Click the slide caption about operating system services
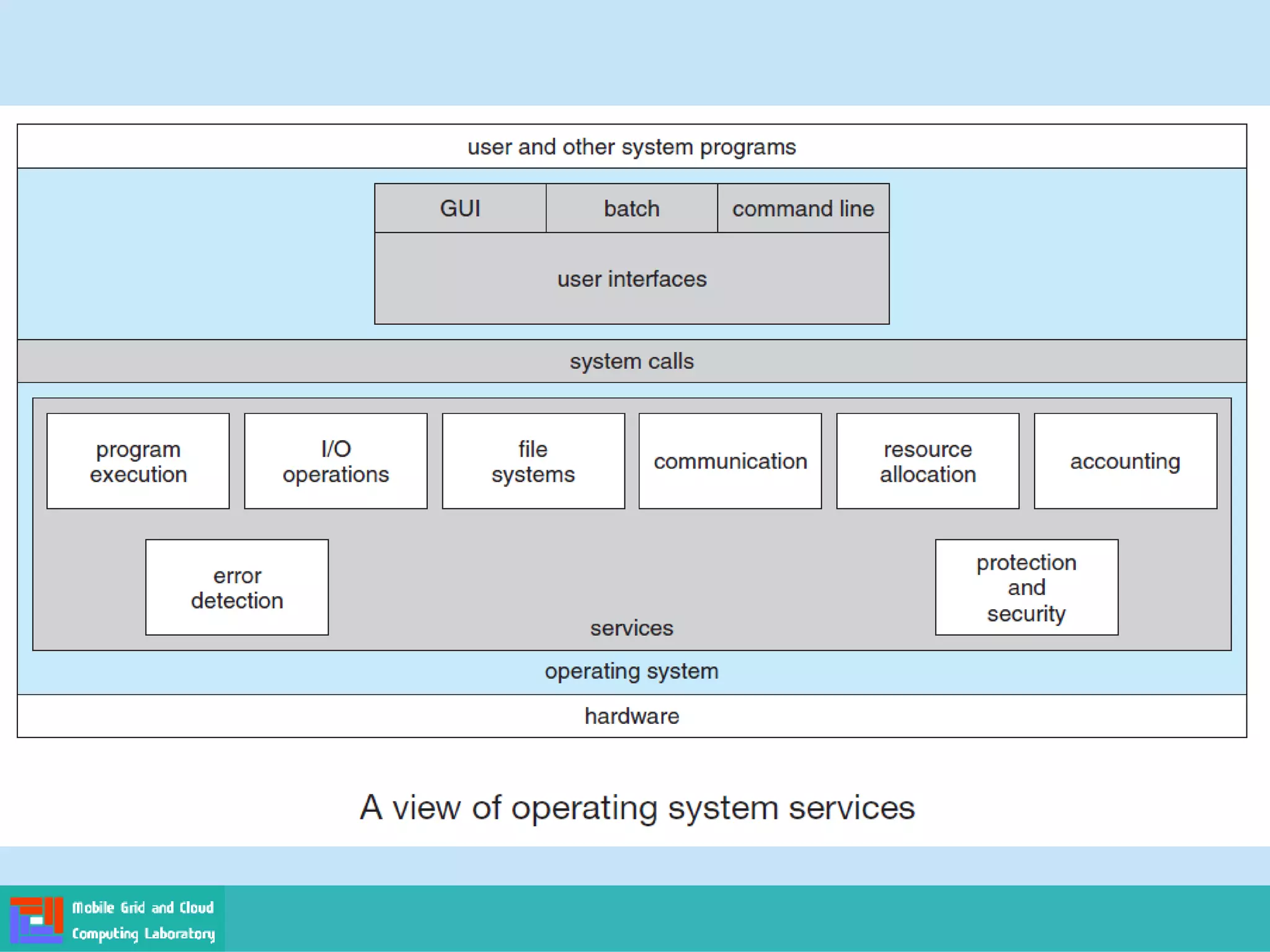This screenshot has height=952, width=1270. click(x=637, y=807)
